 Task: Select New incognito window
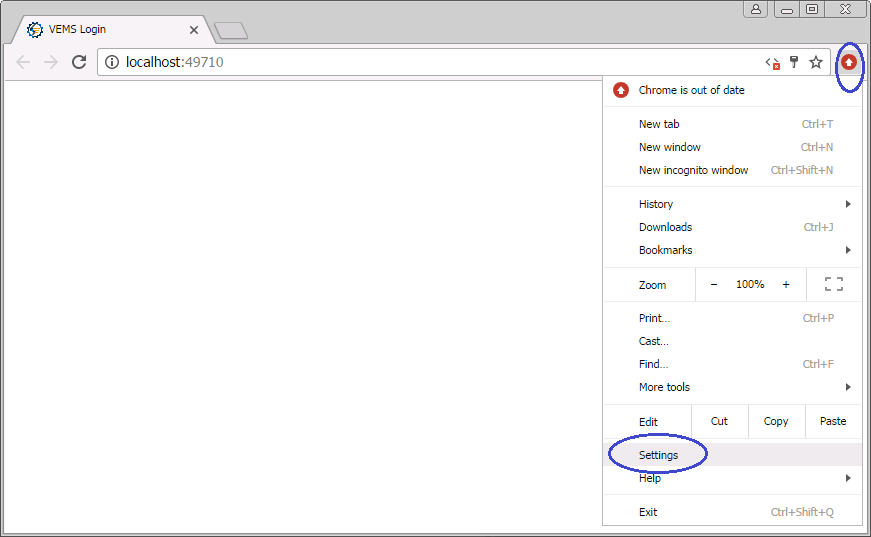pyautogui.click(x=693, y=170)
